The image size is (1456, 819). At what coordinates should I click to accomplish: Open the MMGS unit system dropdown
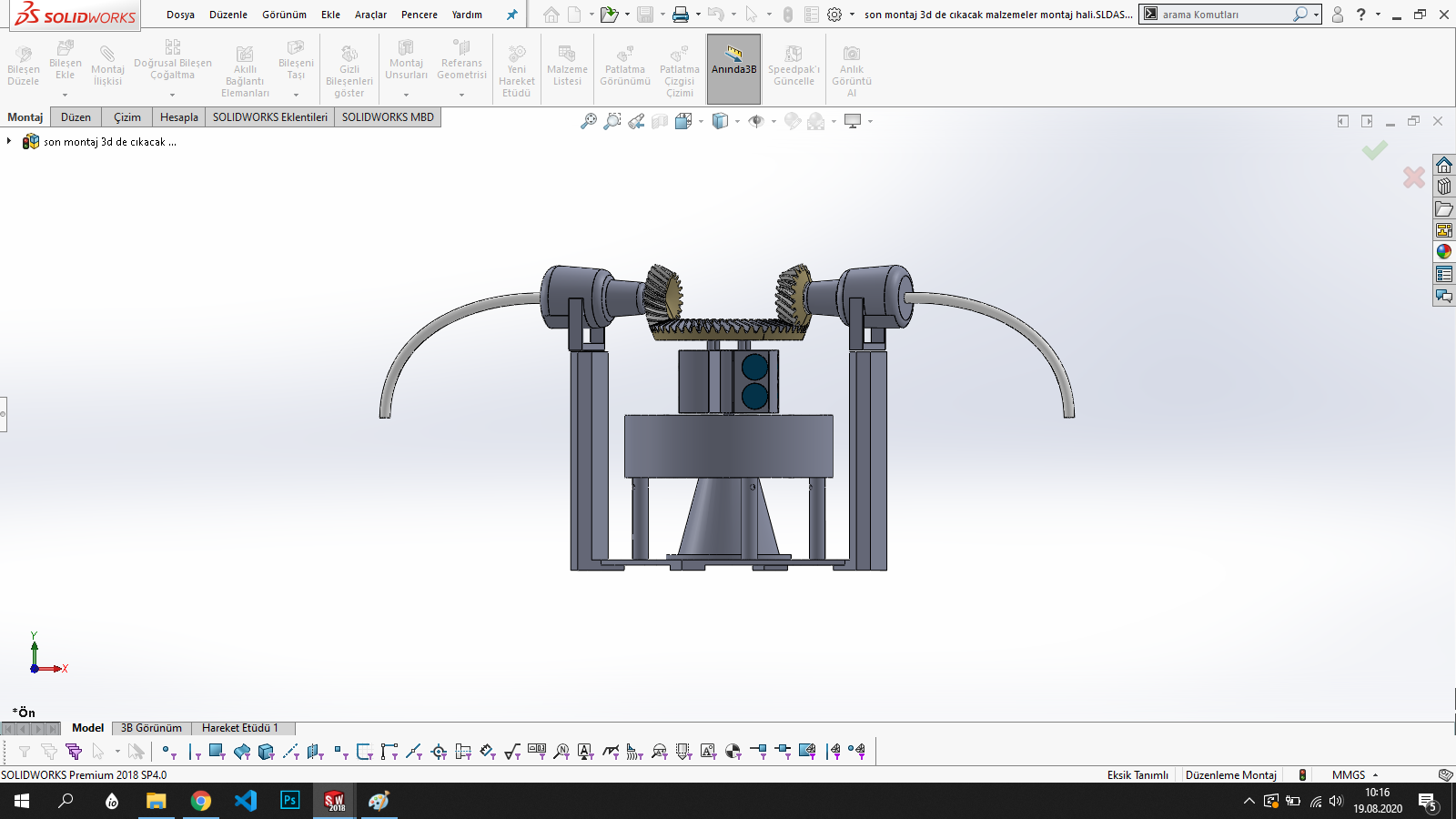coord(1355,775)
